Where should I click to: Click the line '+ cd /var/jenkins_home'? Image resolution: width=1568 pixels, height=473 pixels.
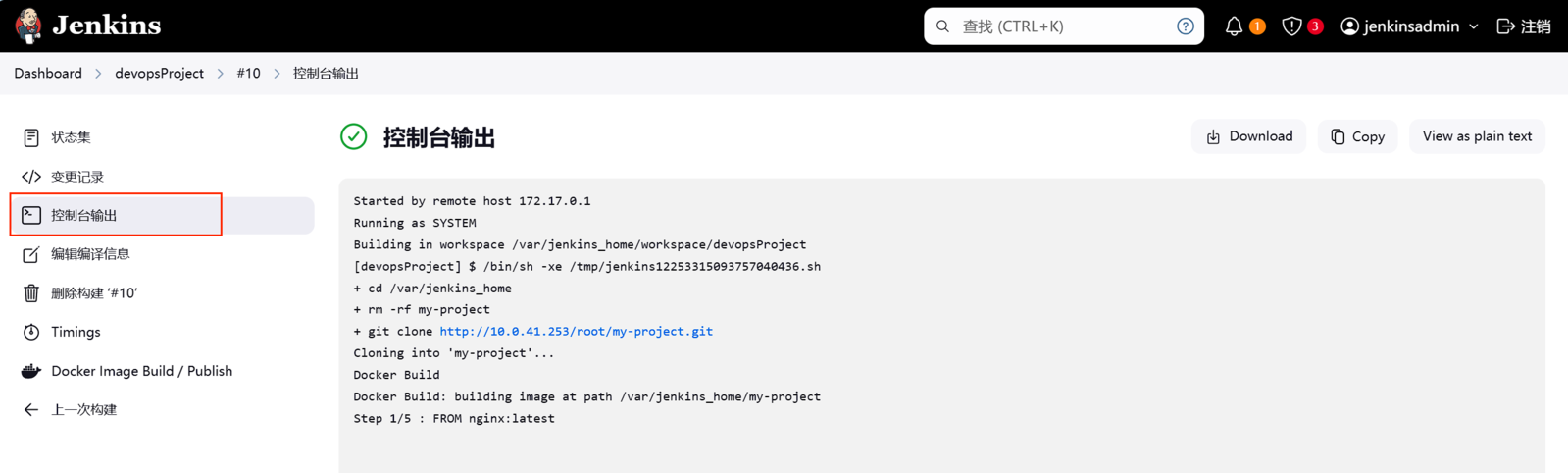click(x=432, y=289)
